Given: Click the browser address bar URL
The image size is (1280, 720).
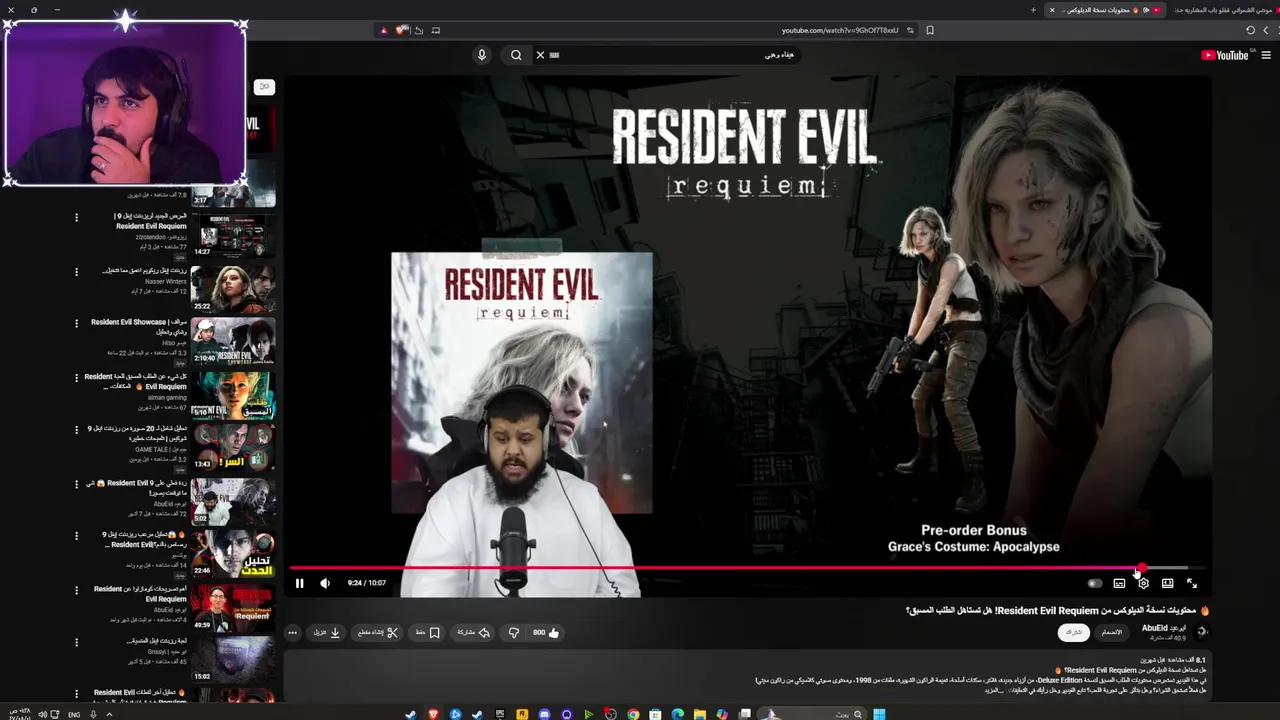Looking at the screenshot, I should tap(840, 30).
